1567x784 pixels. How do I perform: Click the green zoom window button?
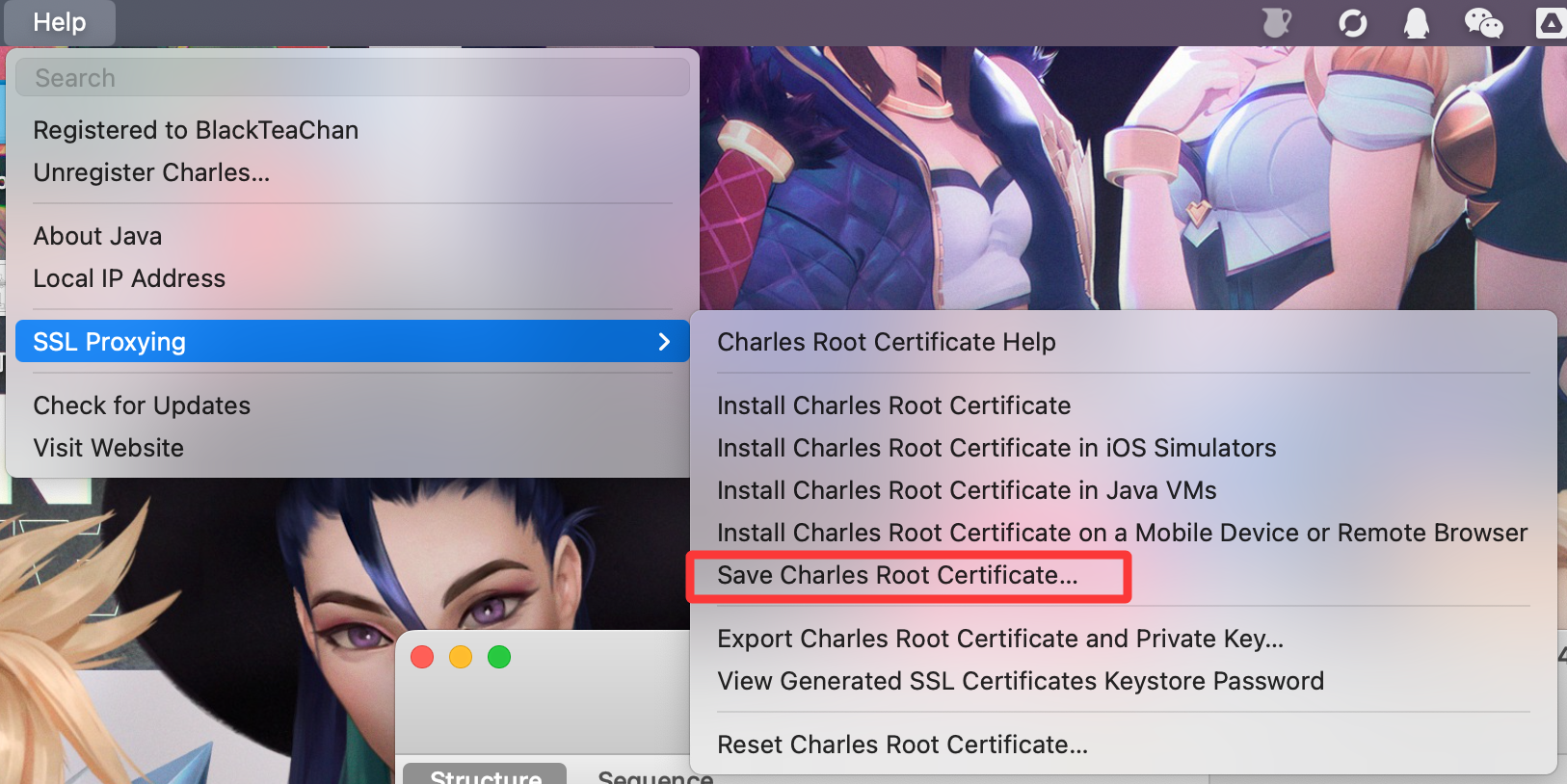pyautogui.click(x=499, y=657)
